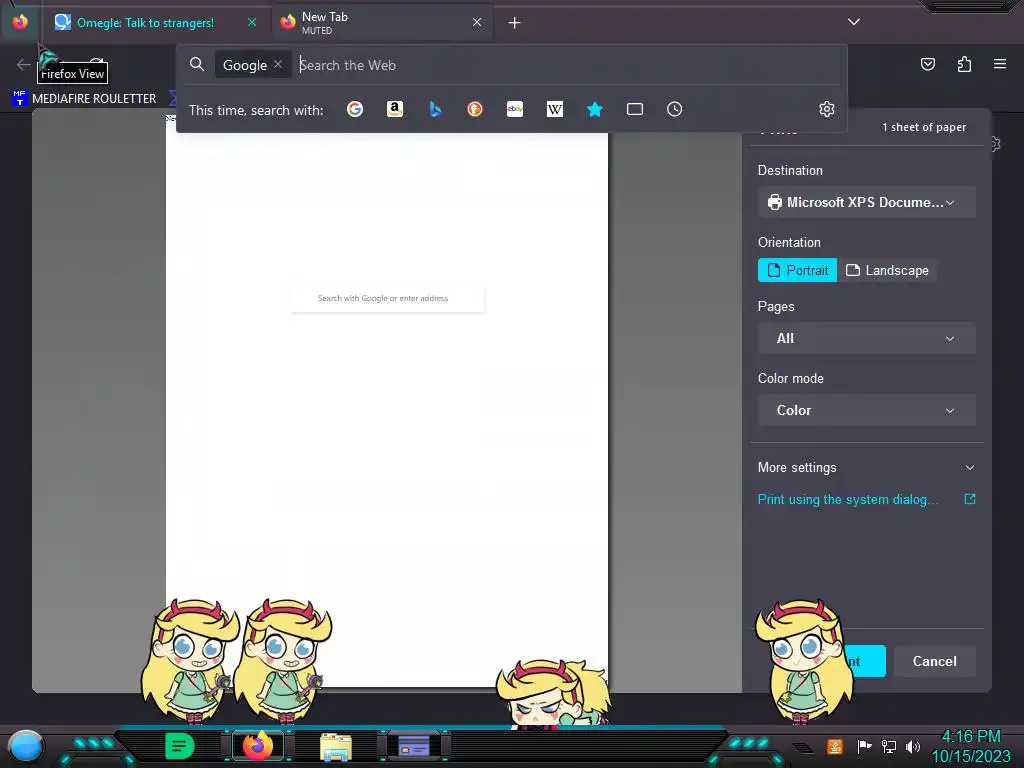Open the green notes app in taskbar

(x=180, y=746)
